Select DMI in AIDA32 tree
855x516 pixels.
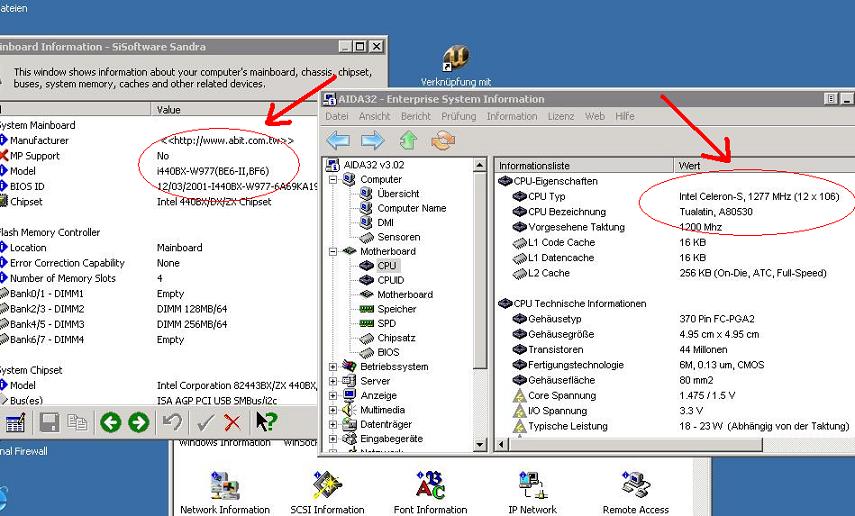coord(385,223)
